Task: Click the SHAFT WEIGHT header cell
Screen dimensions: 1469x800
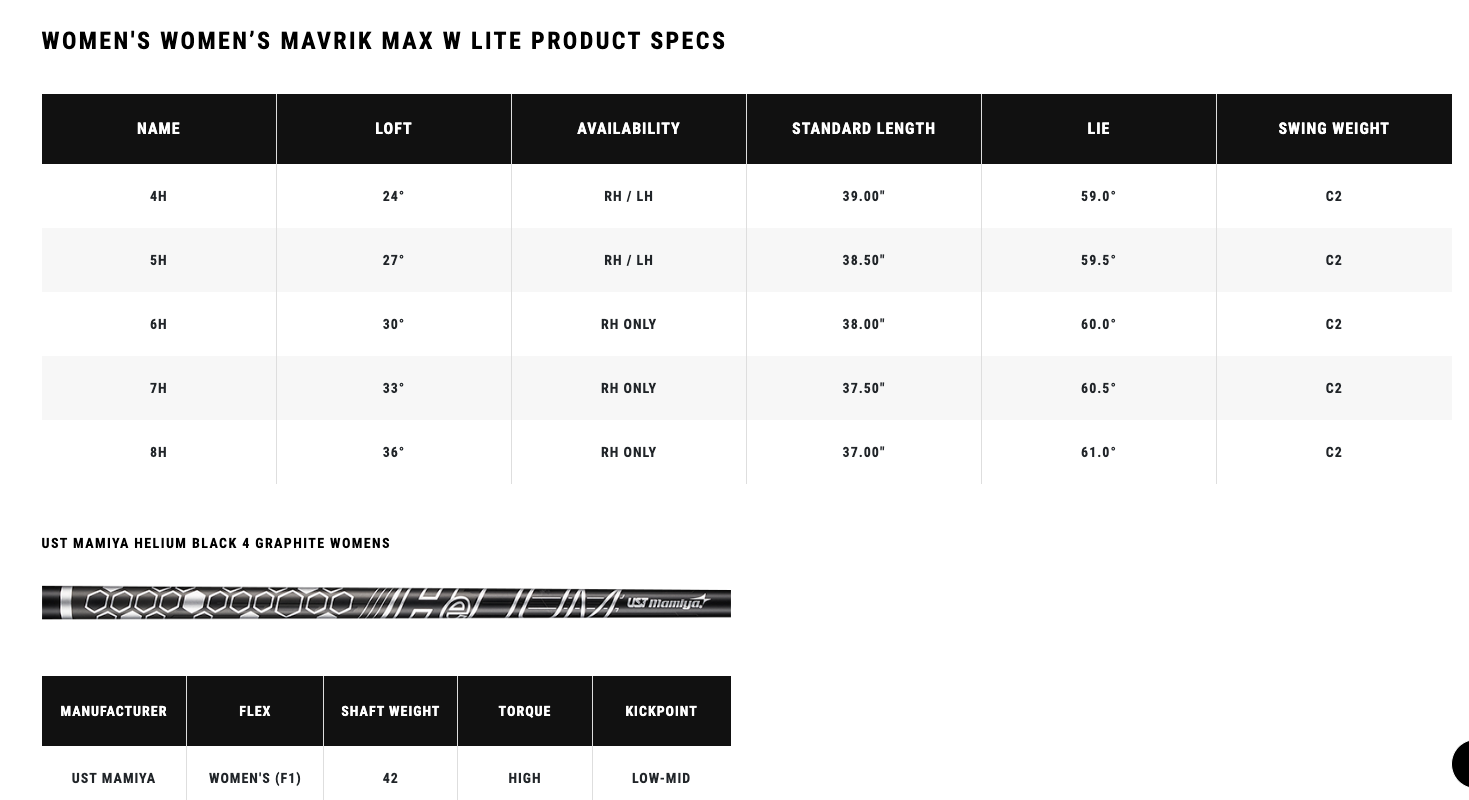Action: click(391, 711)
